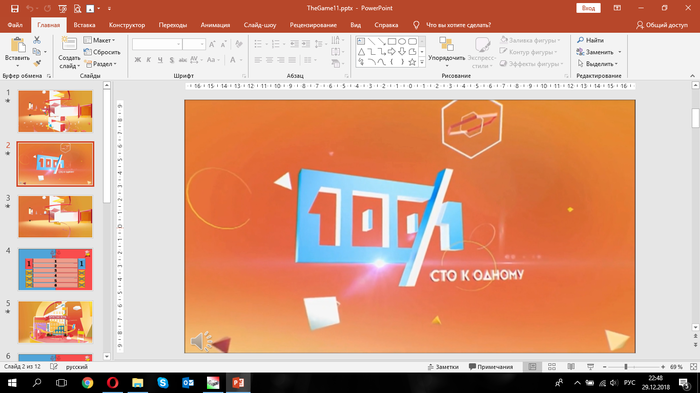Click Find (Найти) magnifier button

(x=590, y=40)
